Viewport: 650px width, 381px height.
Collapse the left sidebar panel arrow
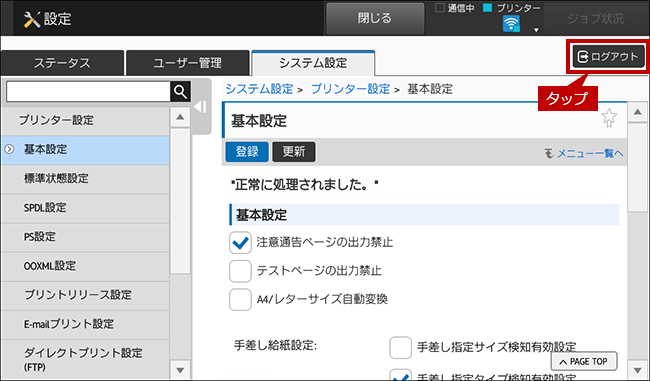201,107
